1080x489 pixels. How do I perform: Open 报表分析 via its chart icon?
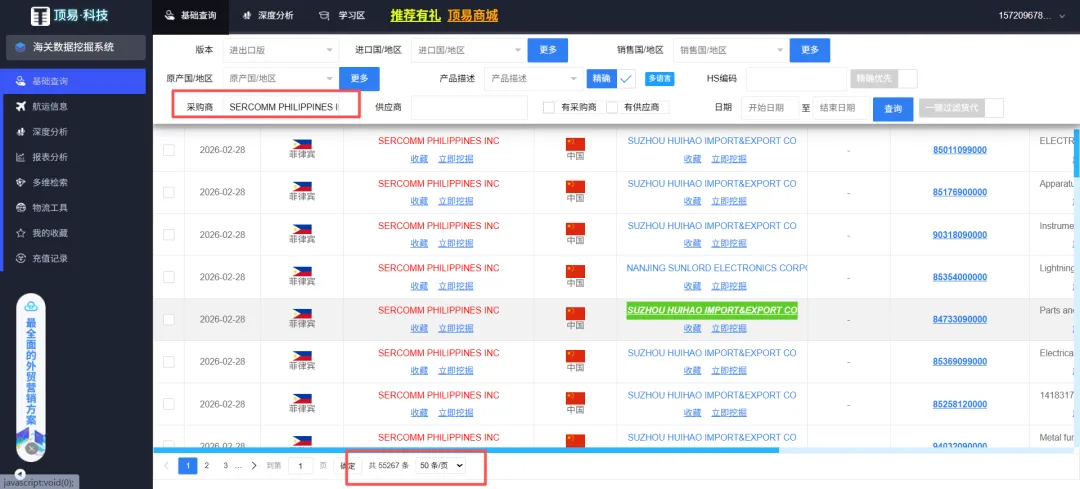pyautogui.click(x=21, y=157)
